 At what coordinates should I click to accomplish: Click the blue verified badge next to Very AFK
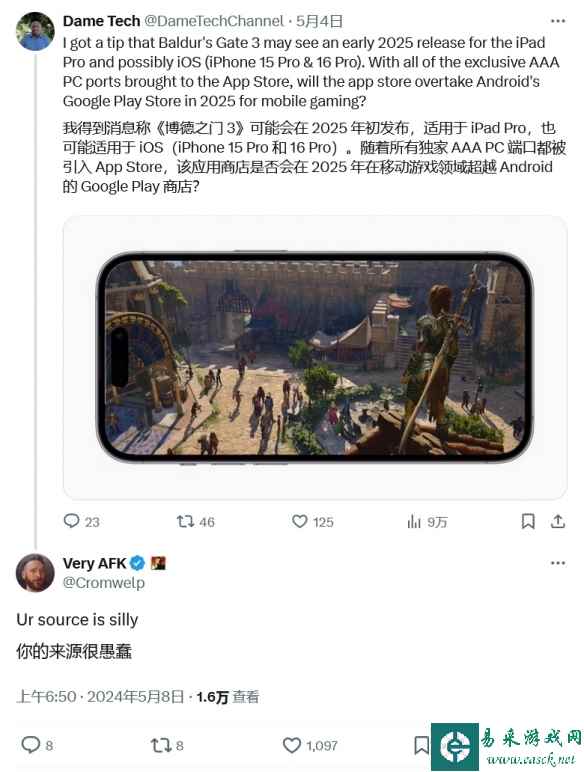tap(137, 563)
